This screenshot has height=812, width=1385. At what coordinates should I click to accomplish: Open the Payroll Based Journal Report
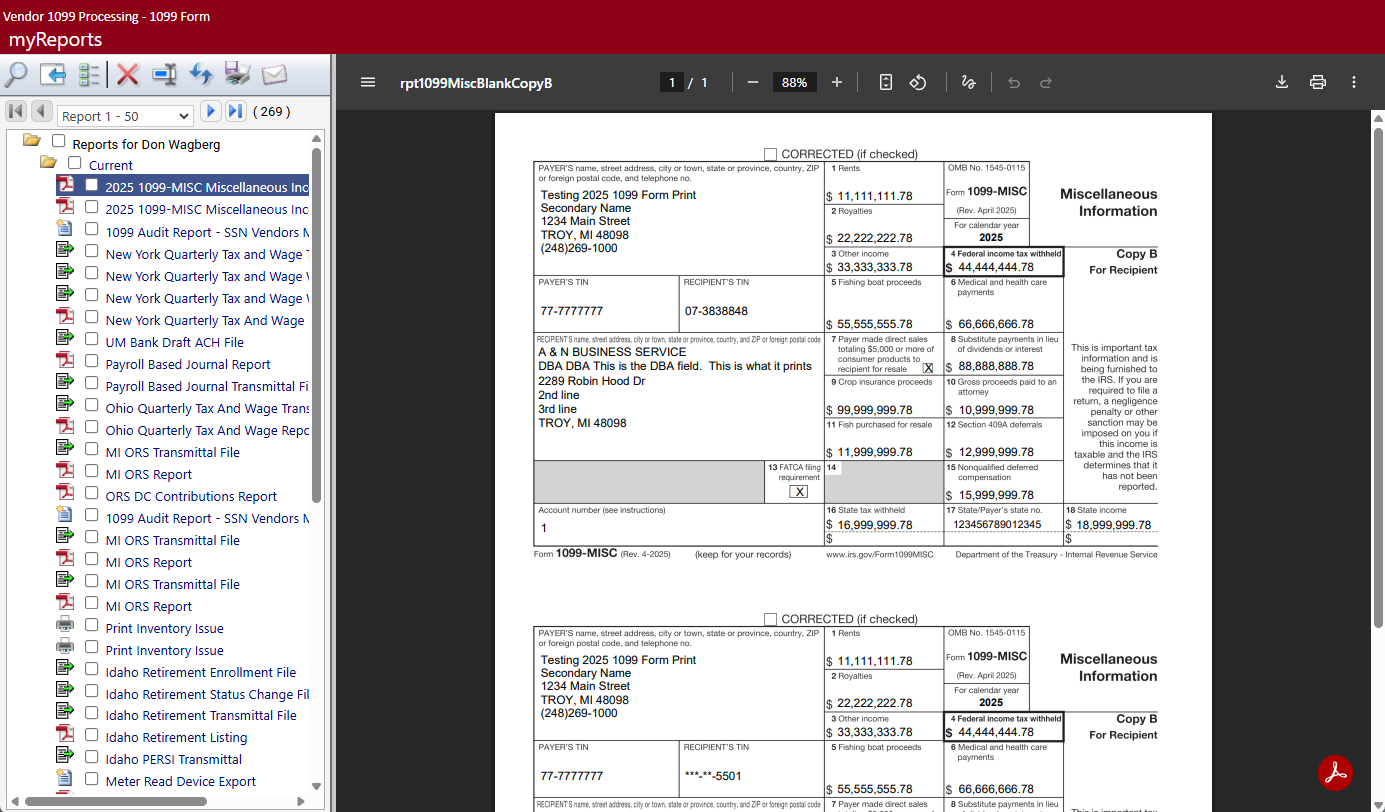point(188,364)
